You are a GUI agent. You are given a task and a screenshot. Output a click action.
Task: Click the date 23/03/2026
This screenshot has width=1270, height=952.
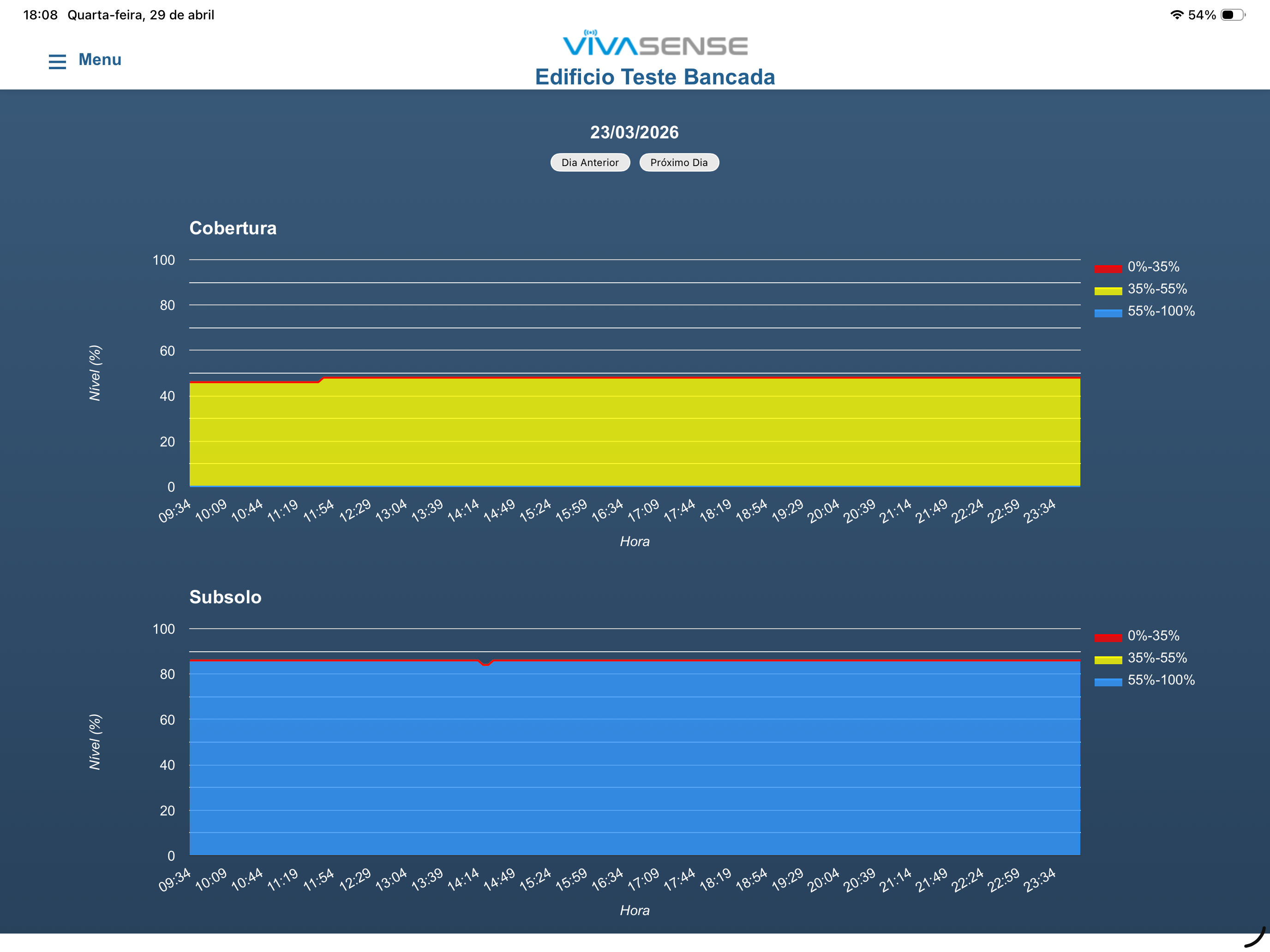click(635, 132)
